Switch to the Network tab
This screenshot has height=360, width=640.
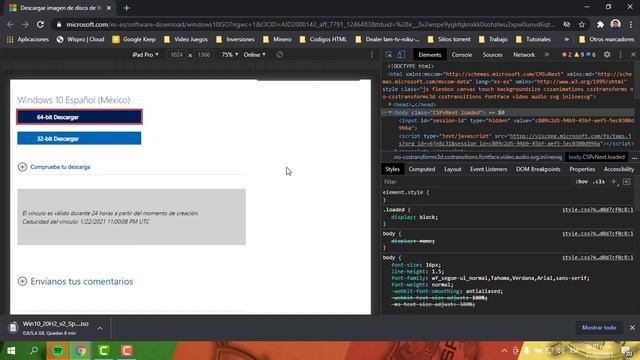pos(524,55)
